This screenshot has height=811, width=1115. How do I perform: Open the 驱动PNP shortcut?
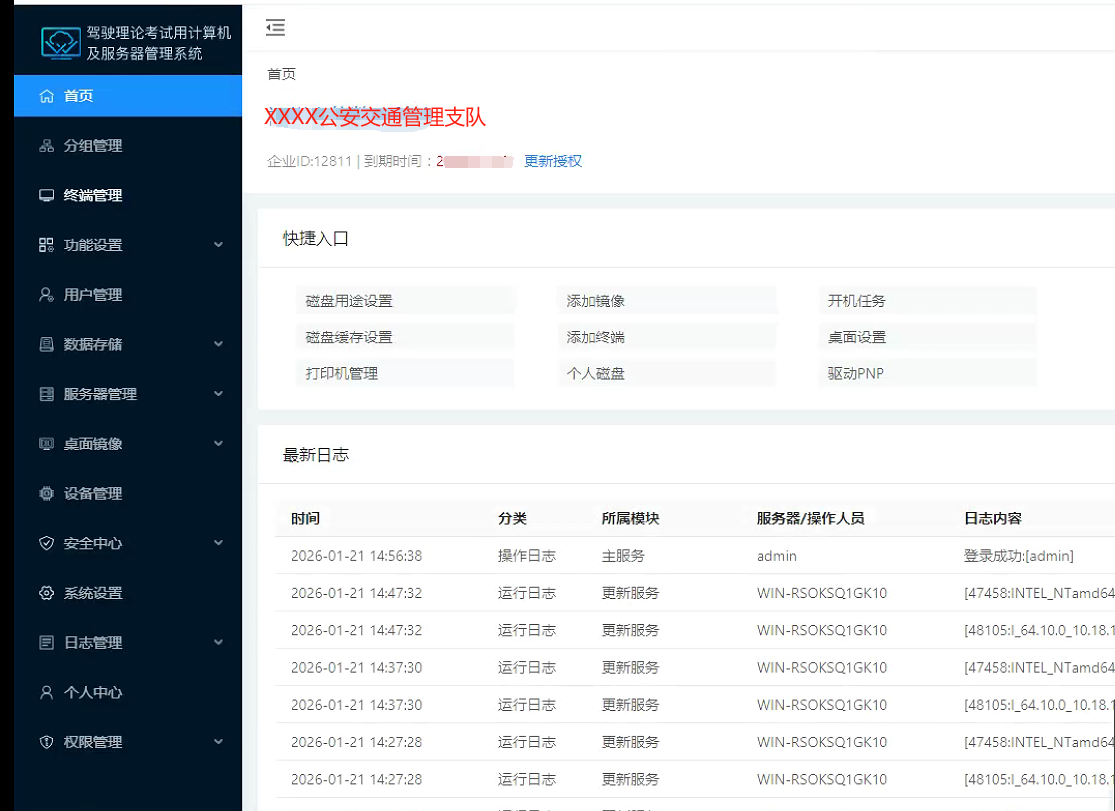(x=927, y=373)
